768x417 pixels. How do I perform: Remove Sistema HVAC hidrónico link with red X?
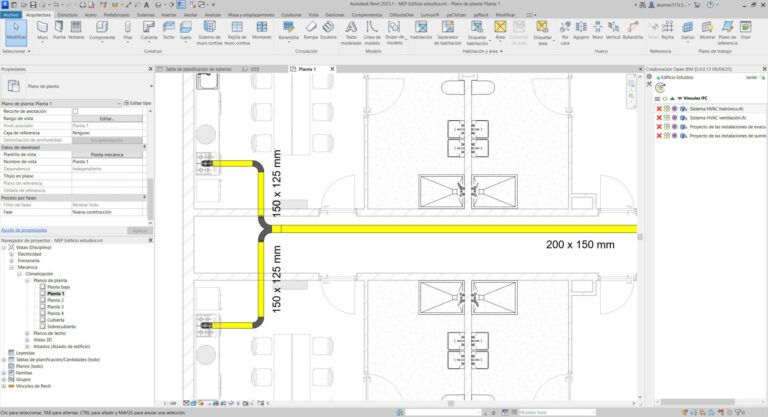point(659,109)
